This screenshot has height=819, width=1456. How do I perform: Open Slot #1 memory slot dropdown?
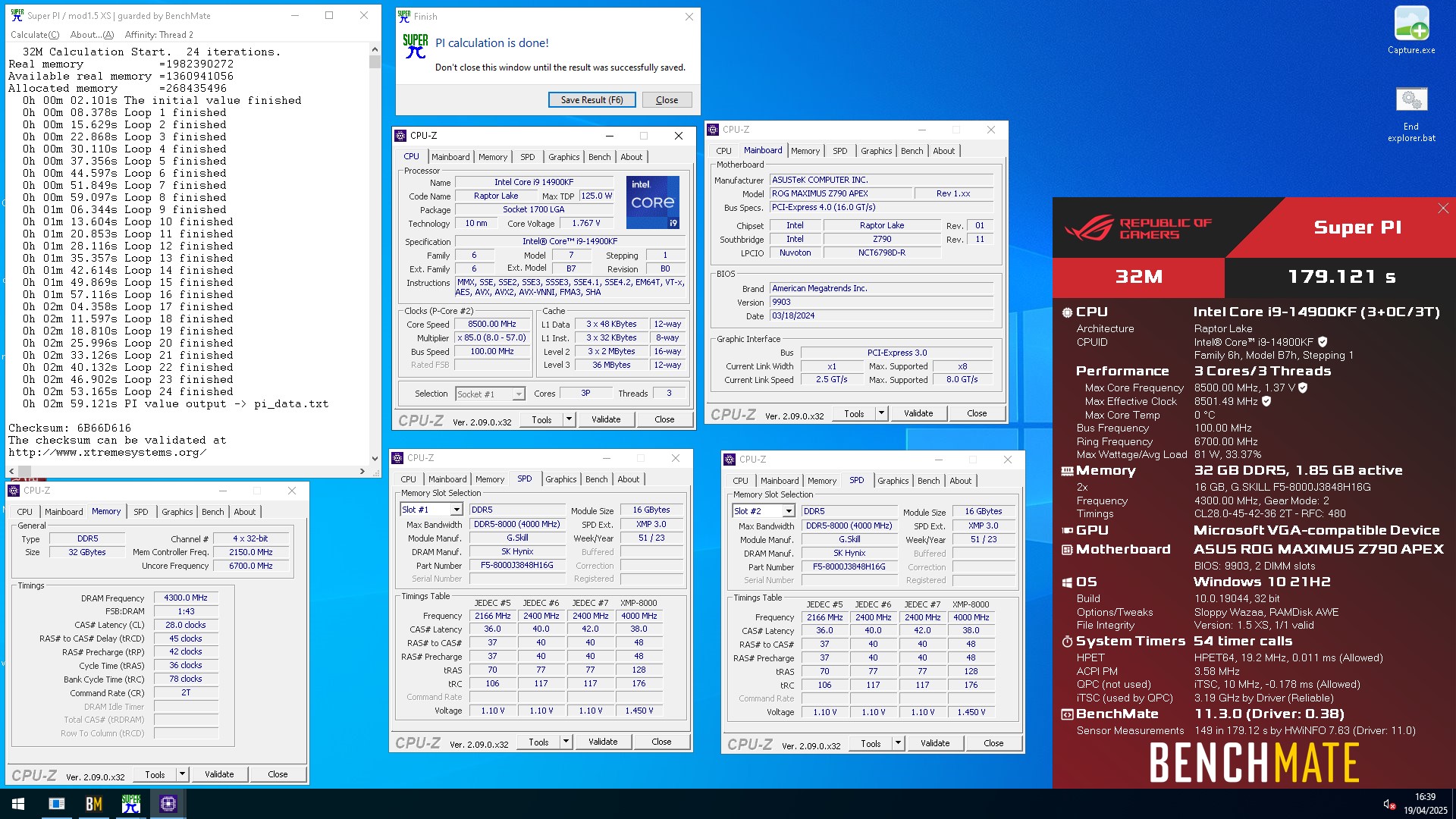(457, 510)
